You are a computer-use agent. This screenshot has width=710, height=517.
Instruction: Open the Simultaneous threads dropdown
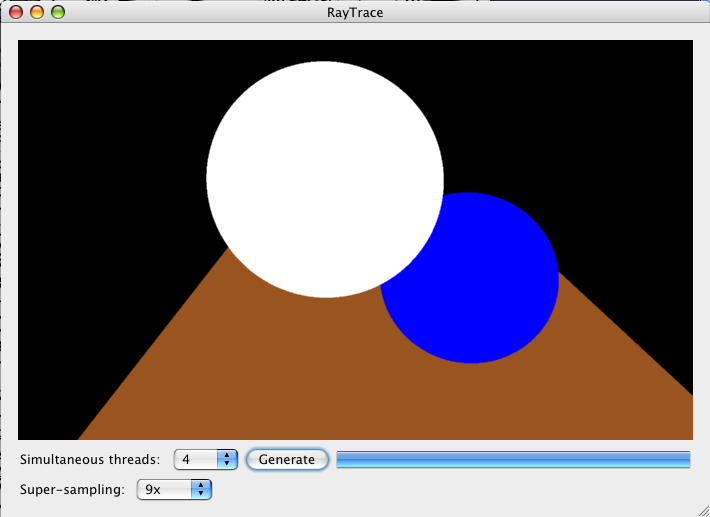(205, 459)
